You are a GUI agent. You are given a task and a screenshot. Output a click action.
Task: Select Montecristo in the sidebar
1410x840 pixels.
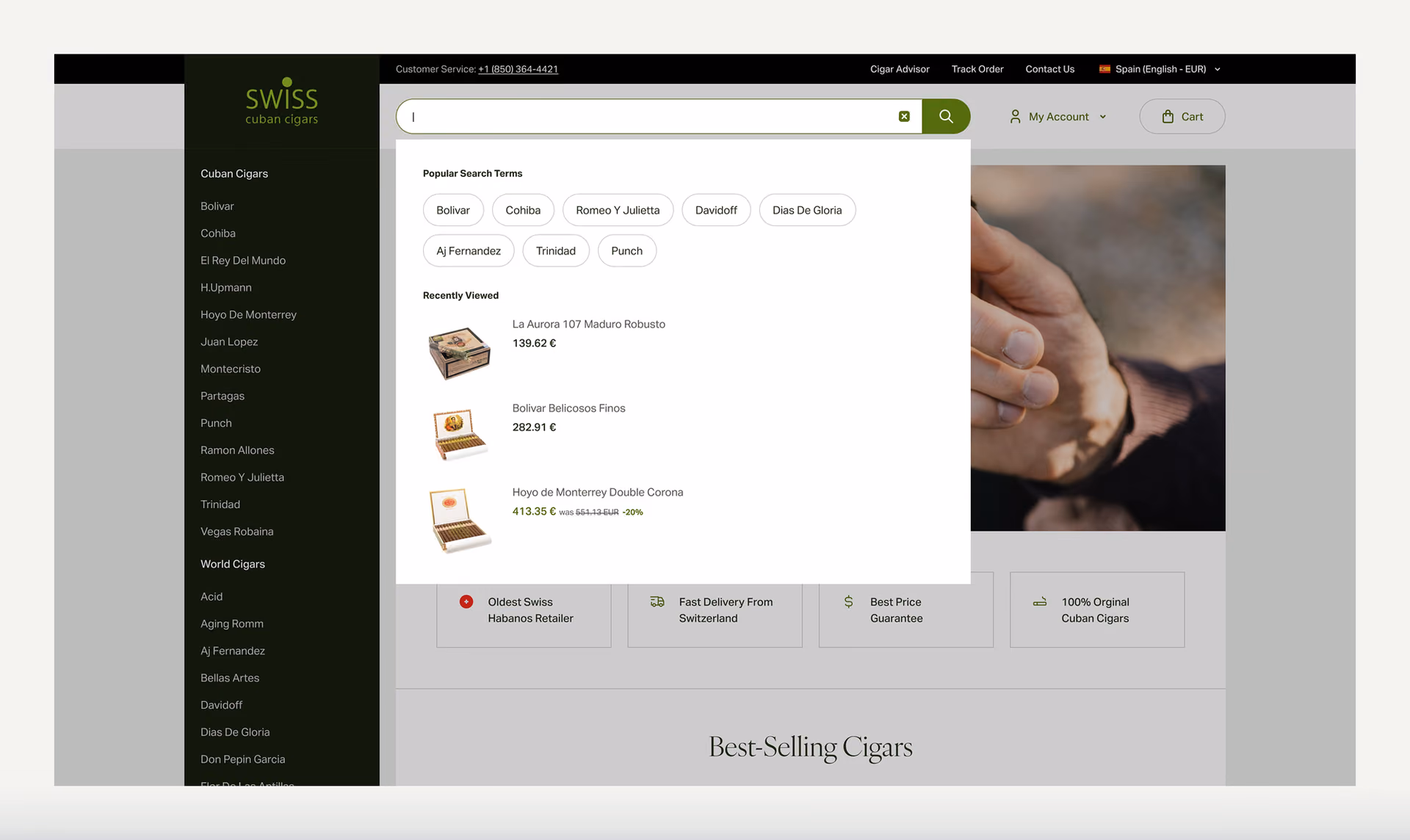(231, 369)
